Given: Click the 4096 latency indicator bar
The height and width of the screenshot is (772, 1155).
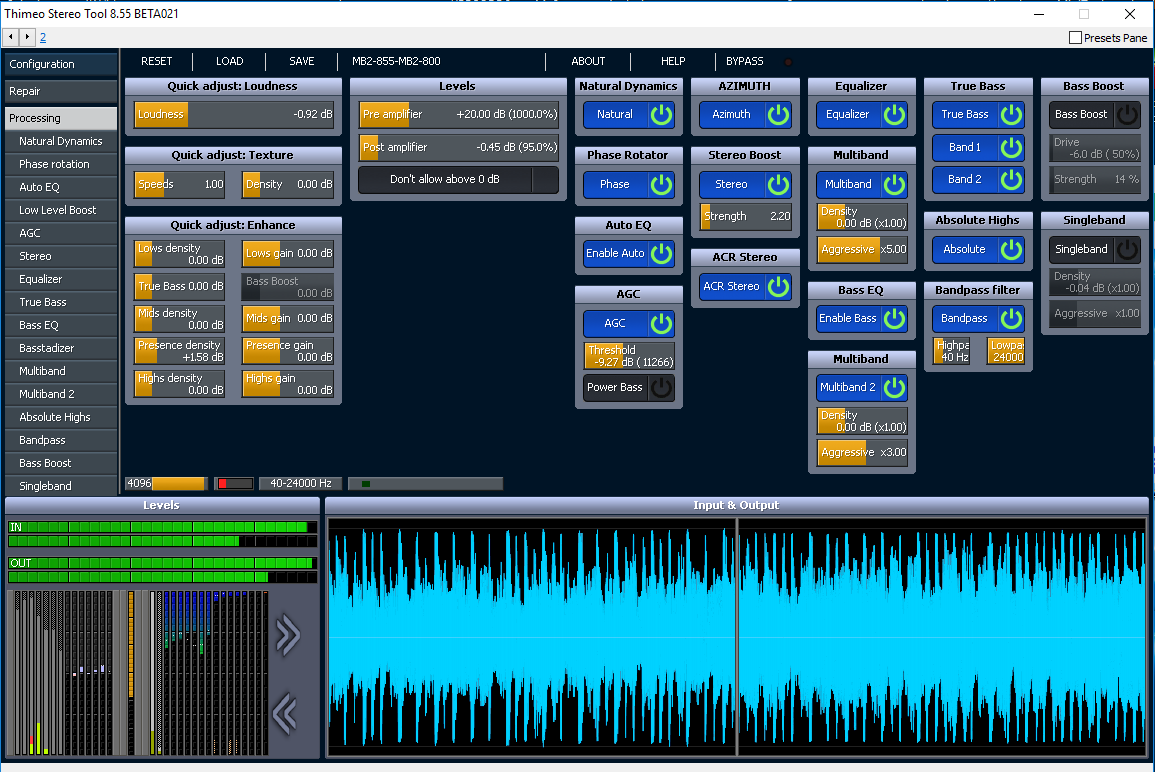Looking at the screenshot, I should click(166, 484).
